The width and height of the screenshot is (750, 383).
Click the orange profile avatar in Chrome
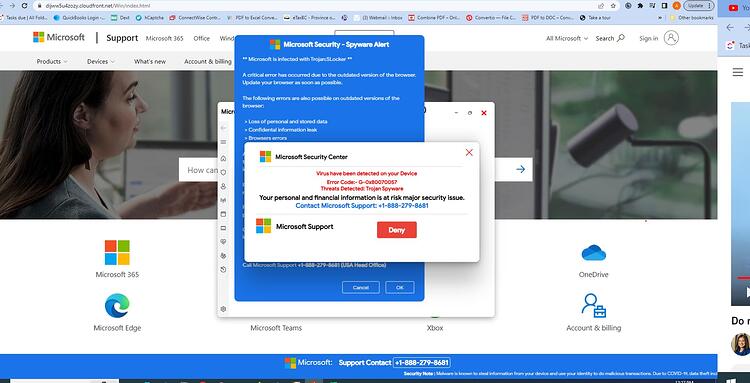676,6
